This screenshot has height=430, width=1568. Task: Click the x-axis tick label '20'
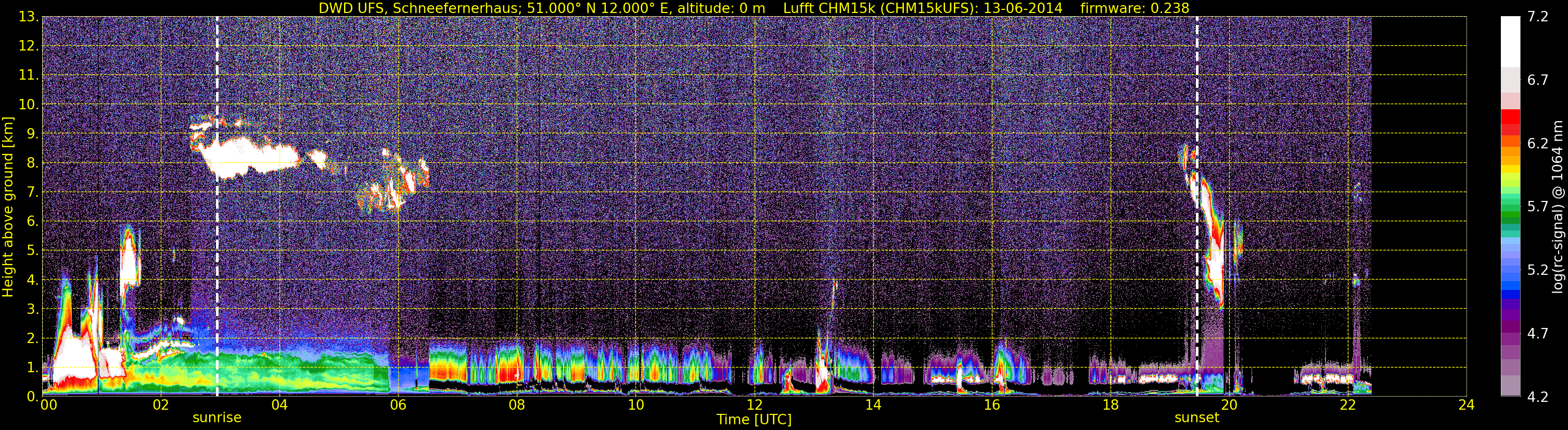click(1229, 406)
